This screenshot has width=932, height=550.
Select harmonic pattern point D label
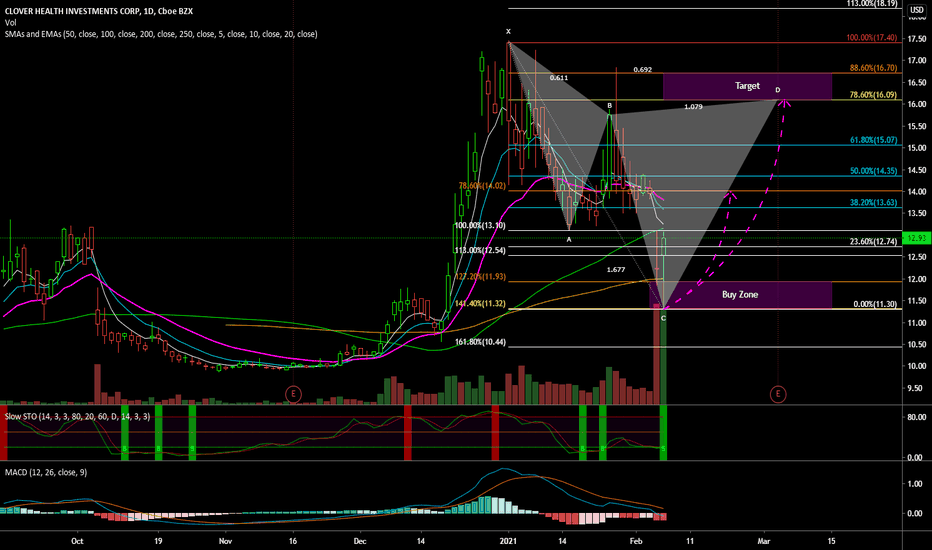point(777,90)
